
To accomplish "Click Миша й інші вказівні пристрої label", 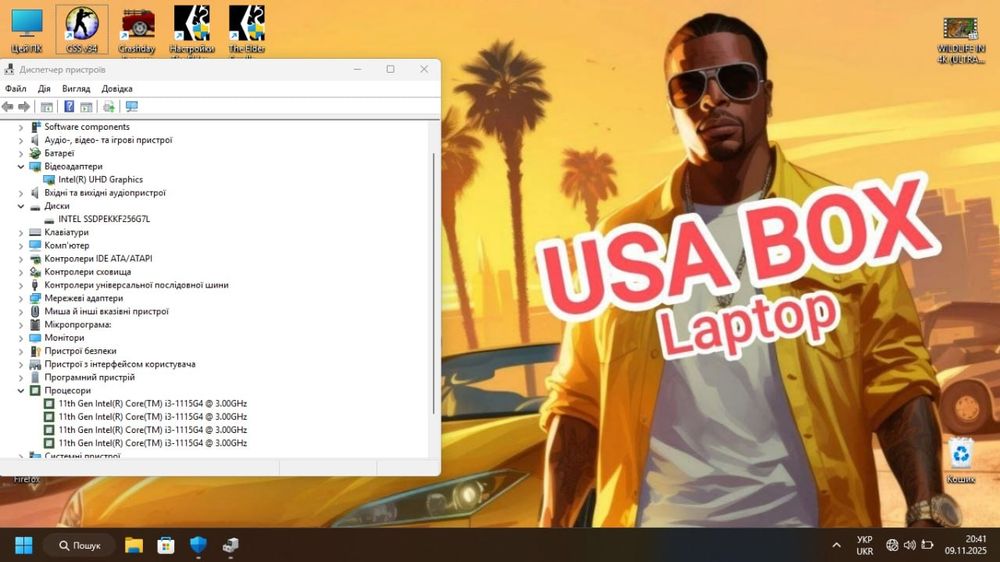I will click(x=107, y=311).
